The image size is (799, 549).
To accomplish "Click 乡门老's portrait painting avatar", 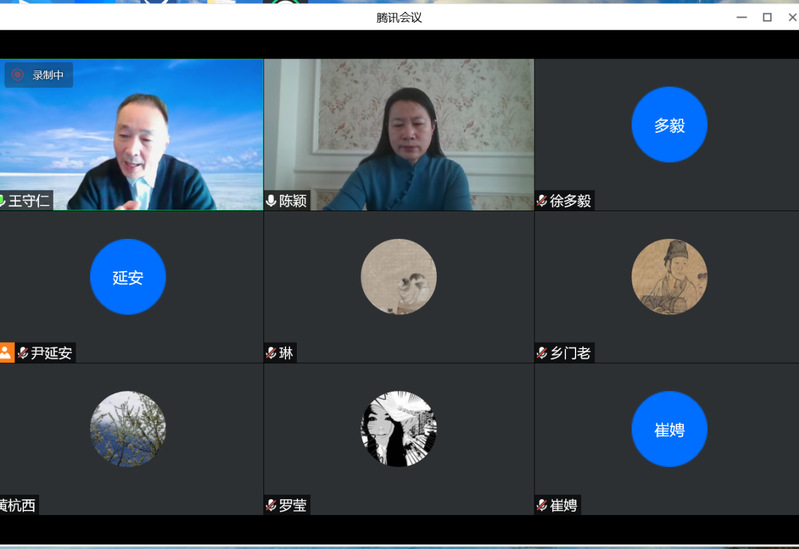I will coord(669,277).
